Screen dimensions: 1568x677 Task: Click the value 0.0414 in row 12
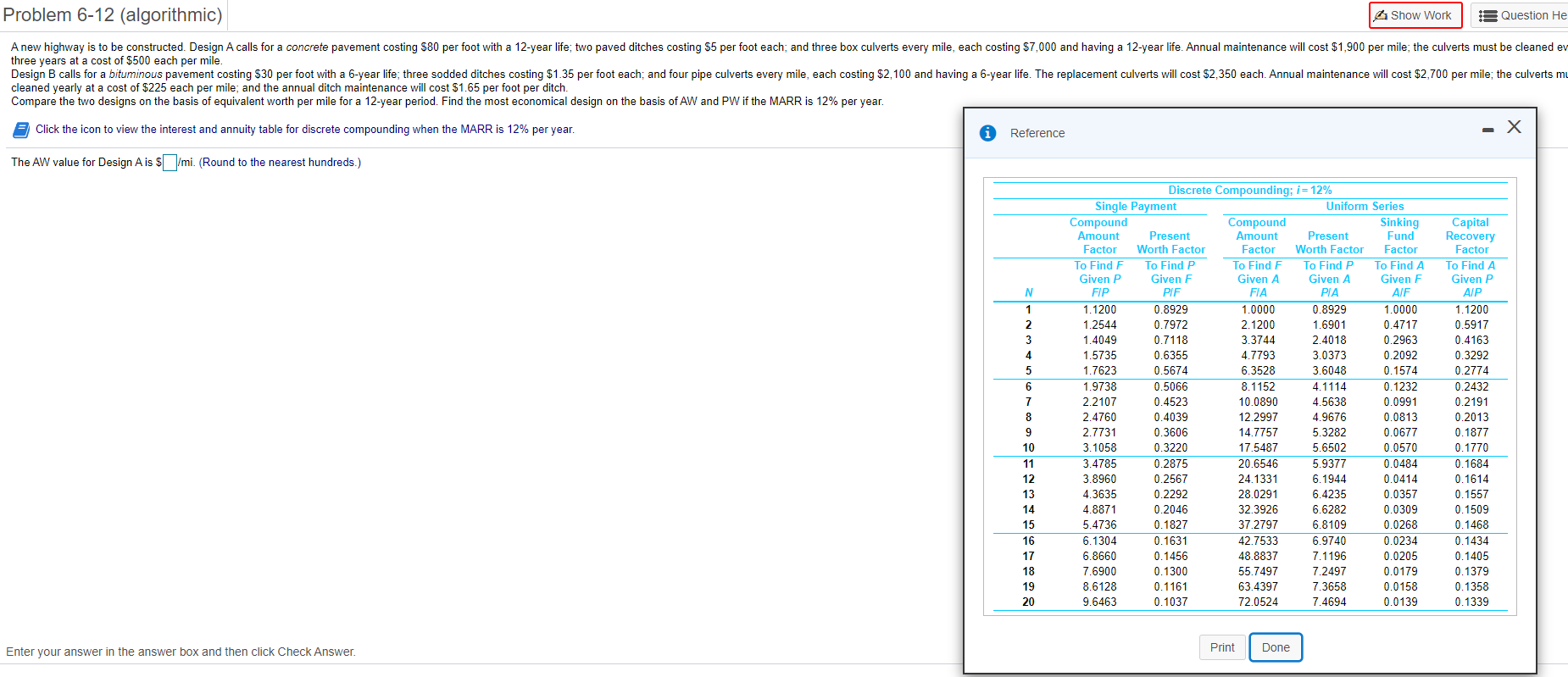[1400, 479]
